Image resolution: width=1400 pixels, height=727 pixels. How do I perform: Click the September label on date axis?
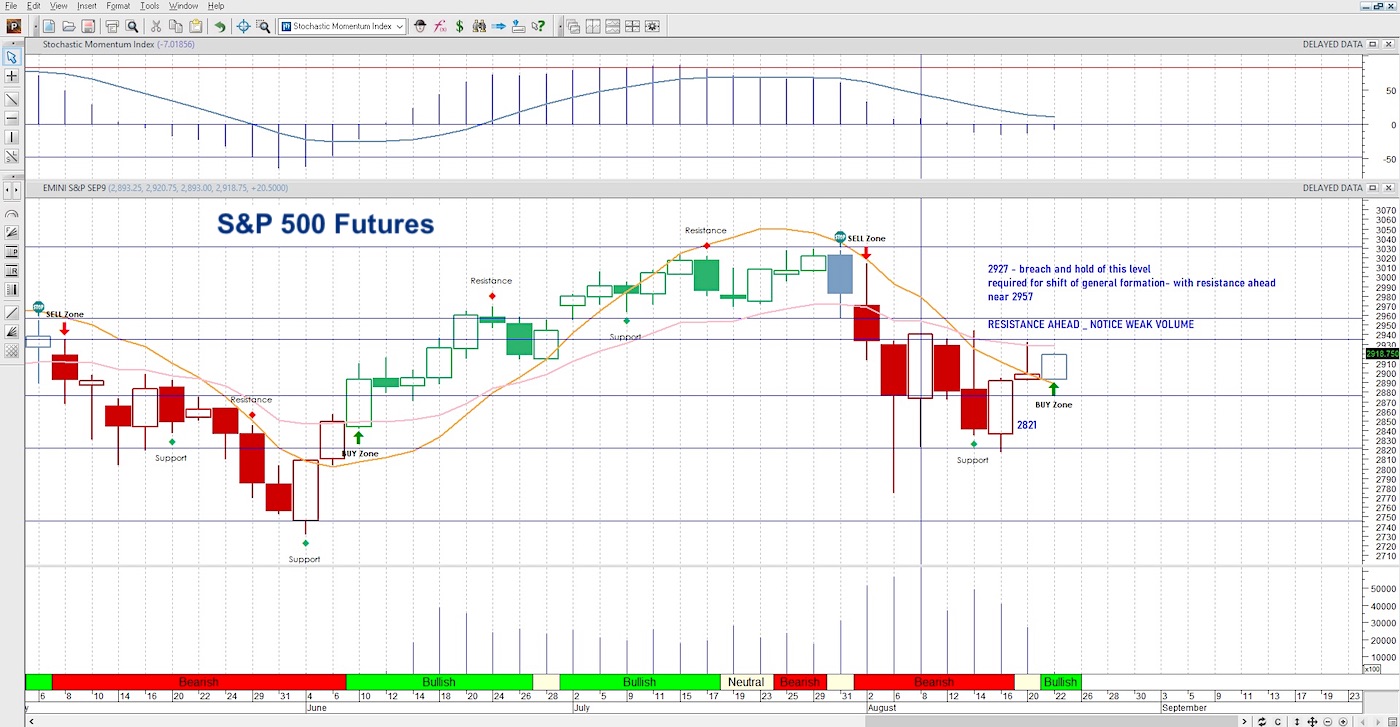(x=1183, y=707)
